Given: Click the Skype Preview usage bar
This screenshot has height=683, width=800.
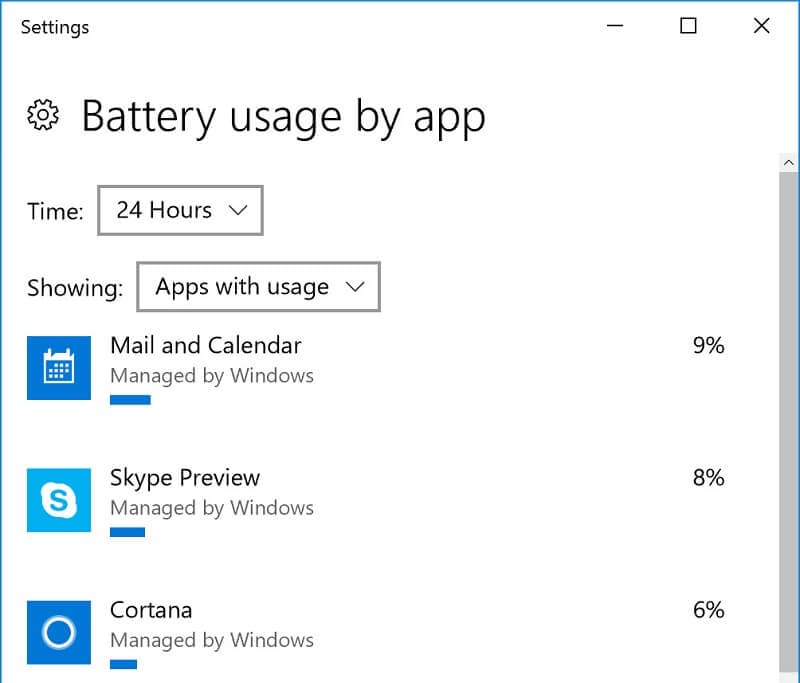Looking at the screenshot, I should point(128,533).
